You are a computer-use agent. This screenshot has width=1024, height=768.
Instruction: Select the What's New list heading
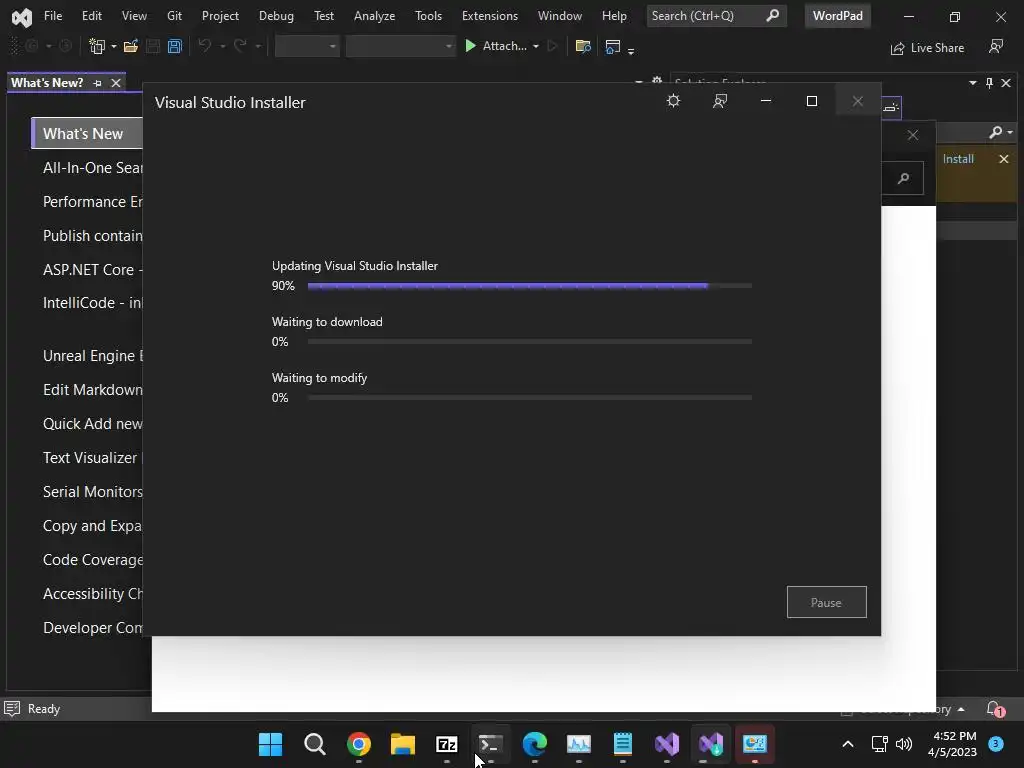[87, 133]
